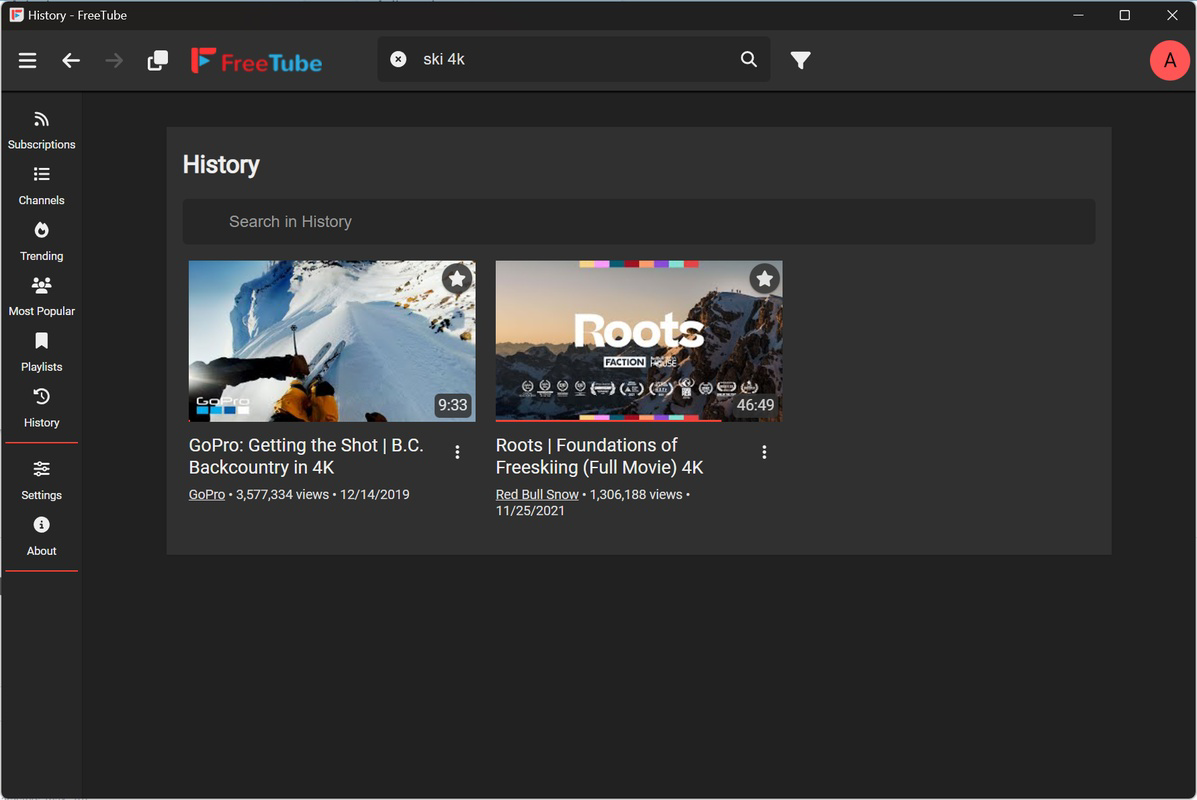Click the 46:49 duration badge
This screenshot has height=800, width=1197.
(754, 405)
